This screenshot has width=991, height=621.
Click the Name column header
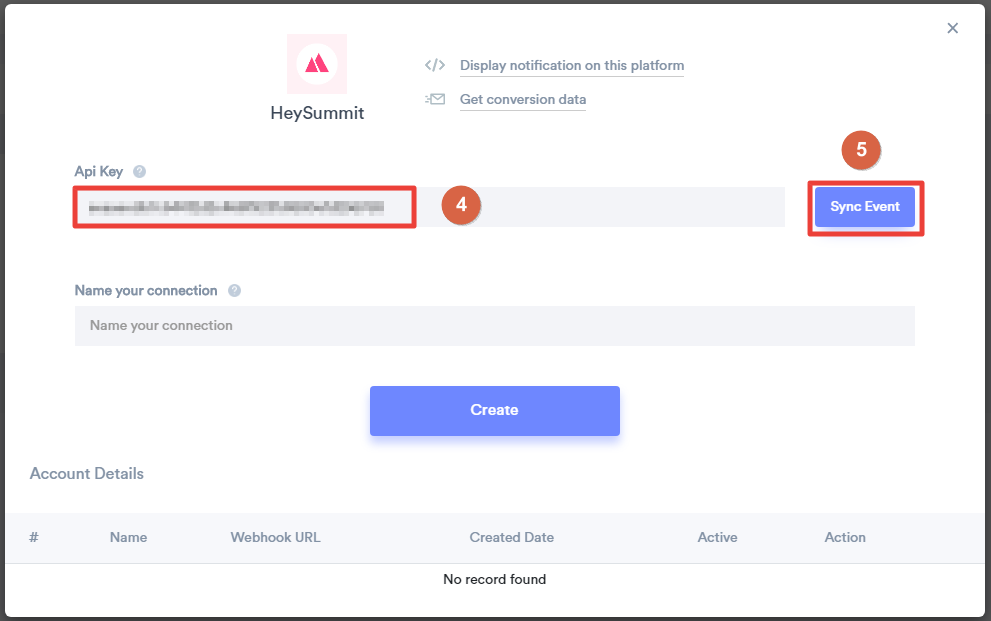(x=128, y=538)
